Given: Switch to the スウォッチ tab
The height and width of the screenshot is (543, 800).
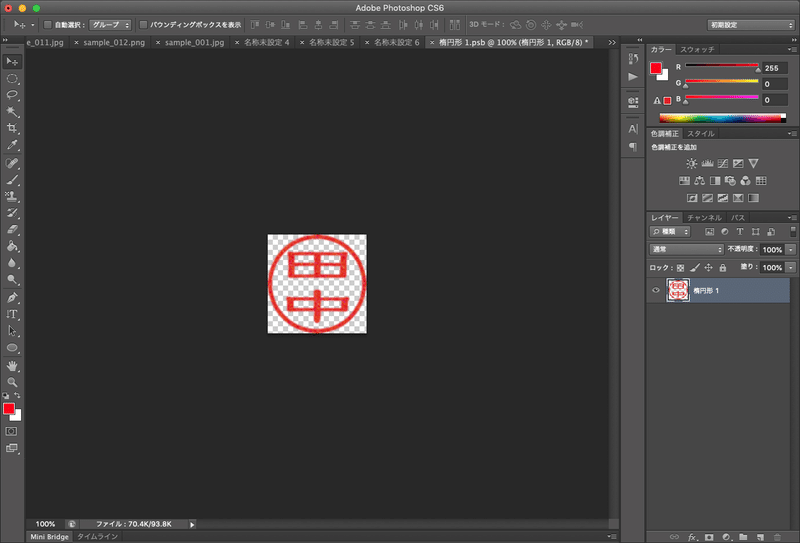Looking at the screenshot, I should click(697, 50).
